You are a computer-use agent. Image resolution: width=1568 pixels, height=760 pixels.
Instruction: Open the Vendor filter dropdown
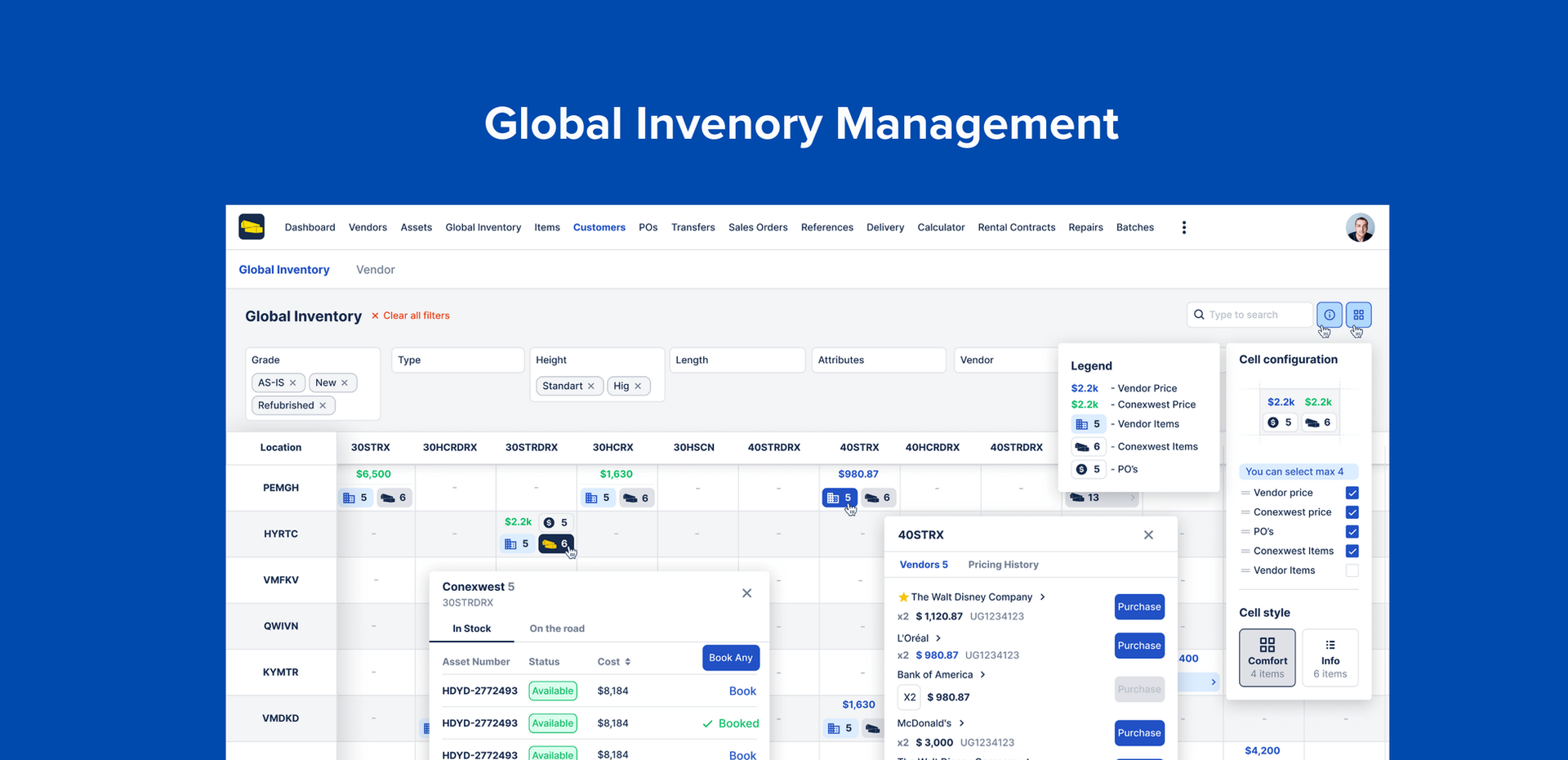[1006, 360]
